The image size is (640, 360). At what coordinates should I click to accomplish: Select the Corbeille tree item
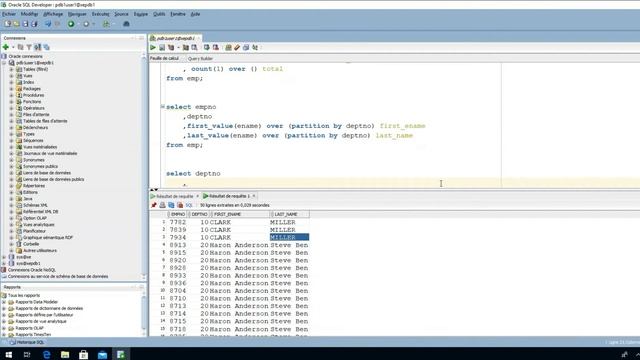31,244
